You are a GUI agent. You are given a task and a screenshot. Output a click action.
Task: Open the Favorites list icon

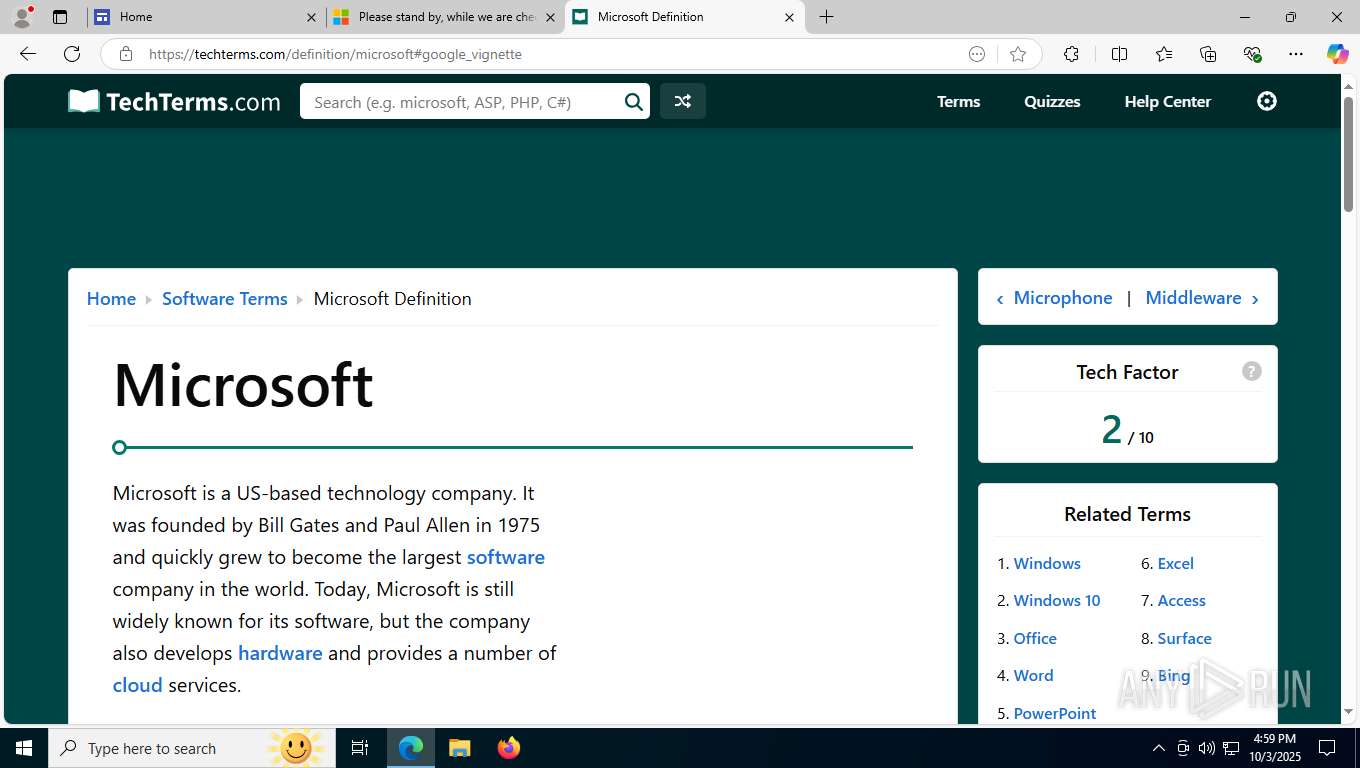(x=1164, y=54)
